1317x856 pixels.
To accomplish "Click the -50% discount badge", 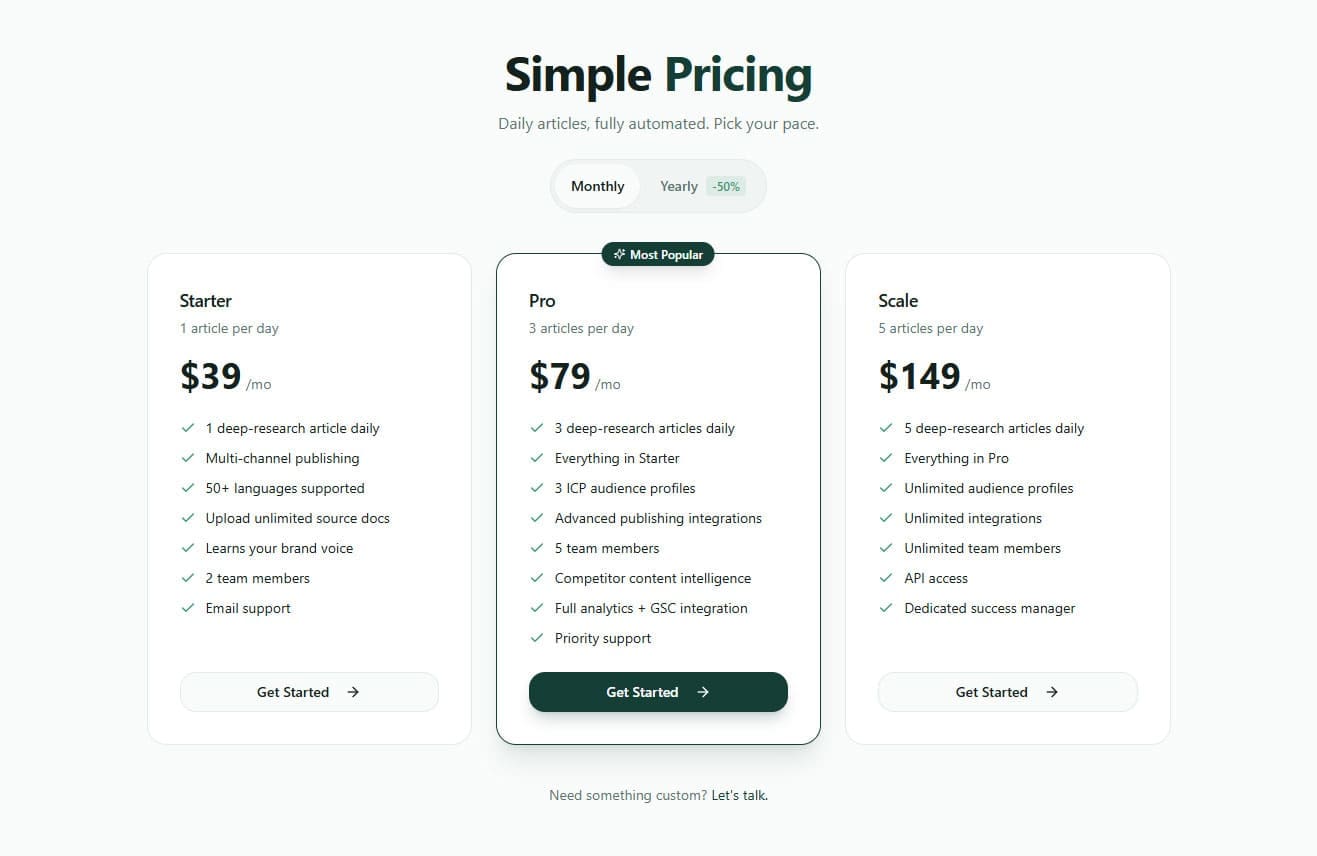I will pos(726,186).
